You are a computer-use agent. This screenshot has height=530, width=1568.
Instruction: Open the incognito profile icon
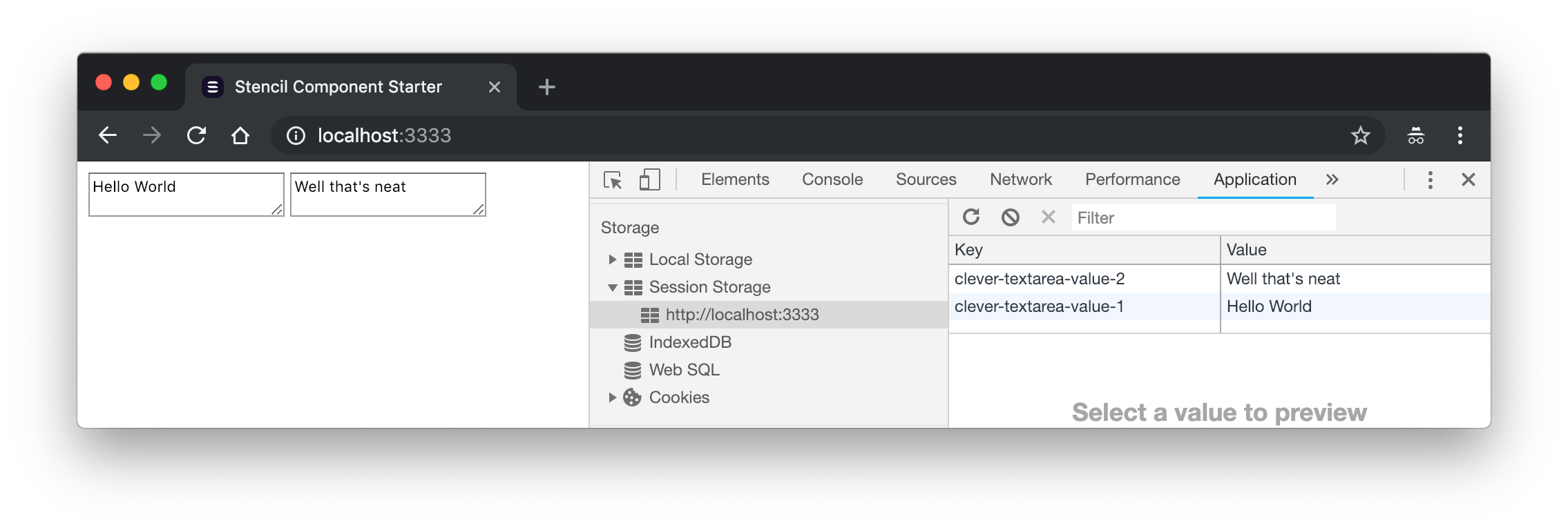1416,135
